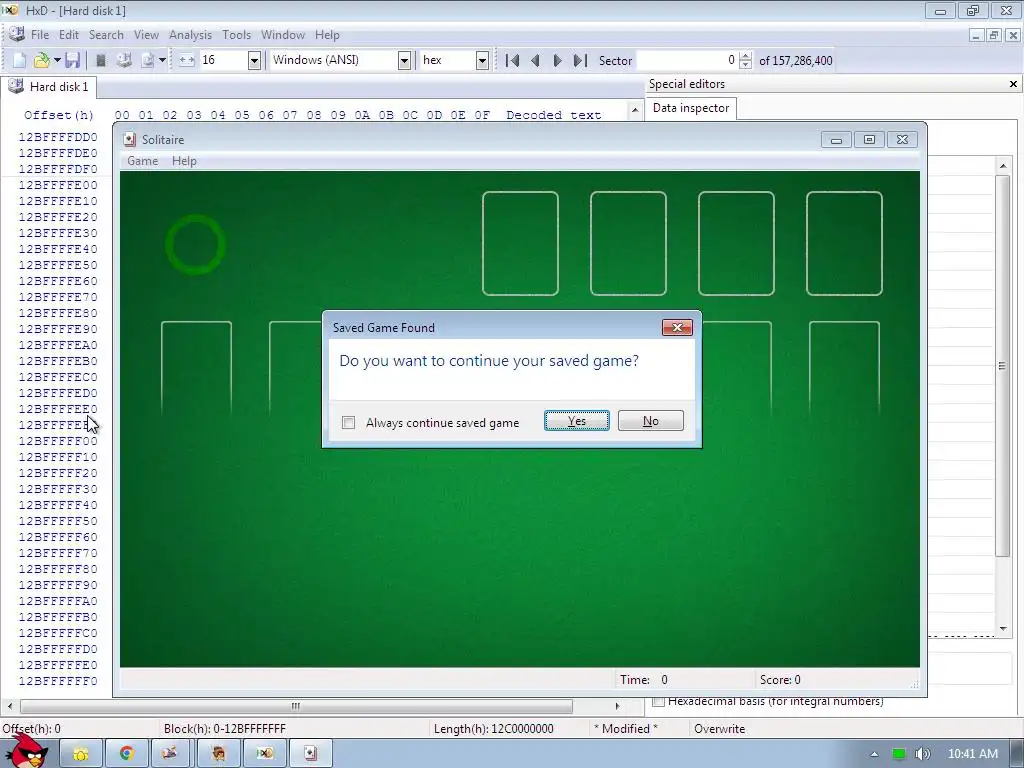Viewport: 1024px width, 768px height.
Task: Click the Open disk image icon in HxD toolbar
Action: coord(148,60)
